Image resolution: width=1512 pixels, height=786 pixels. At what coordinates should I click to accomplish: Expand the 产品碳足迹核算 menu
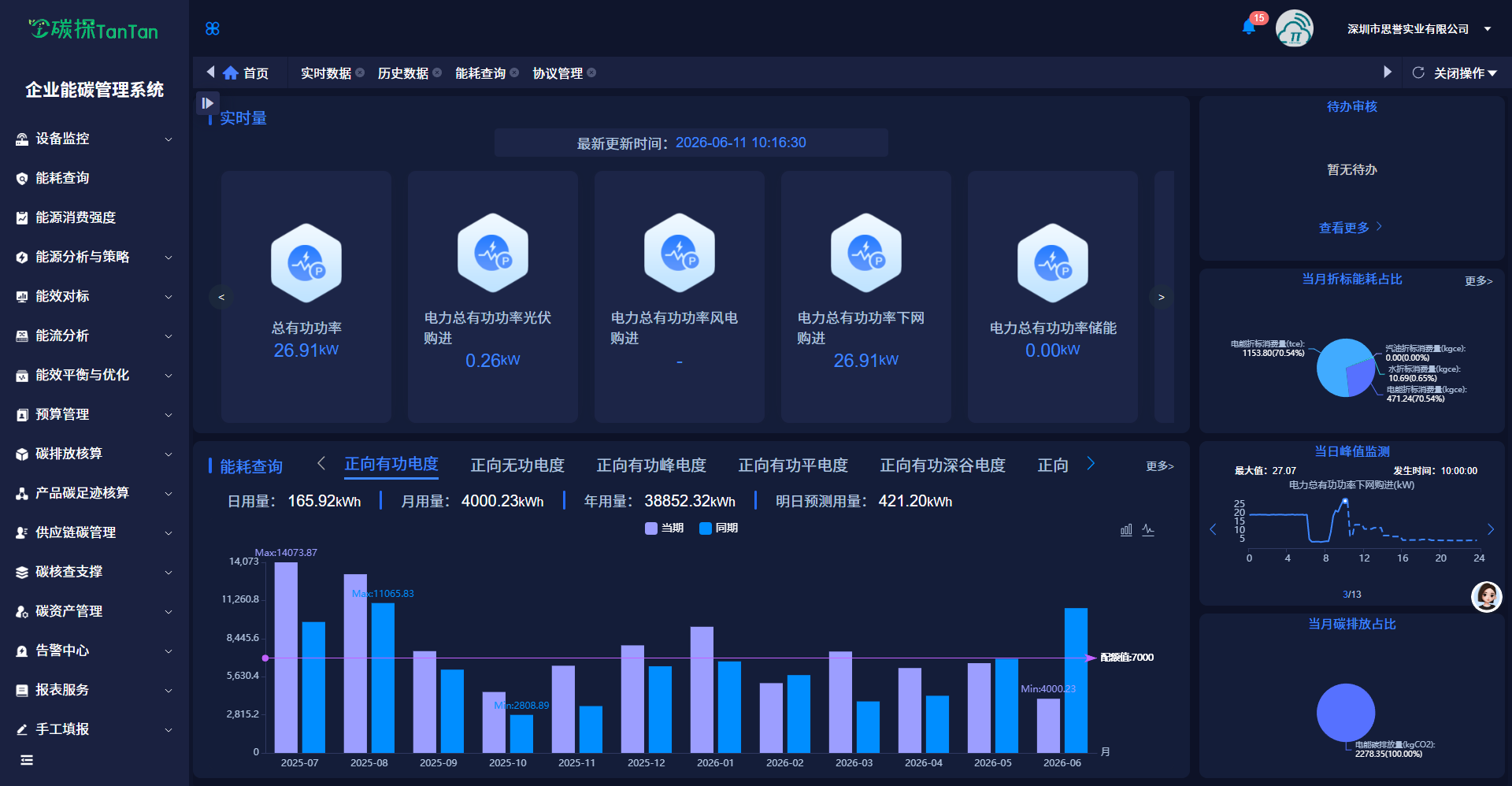(169, 494)
